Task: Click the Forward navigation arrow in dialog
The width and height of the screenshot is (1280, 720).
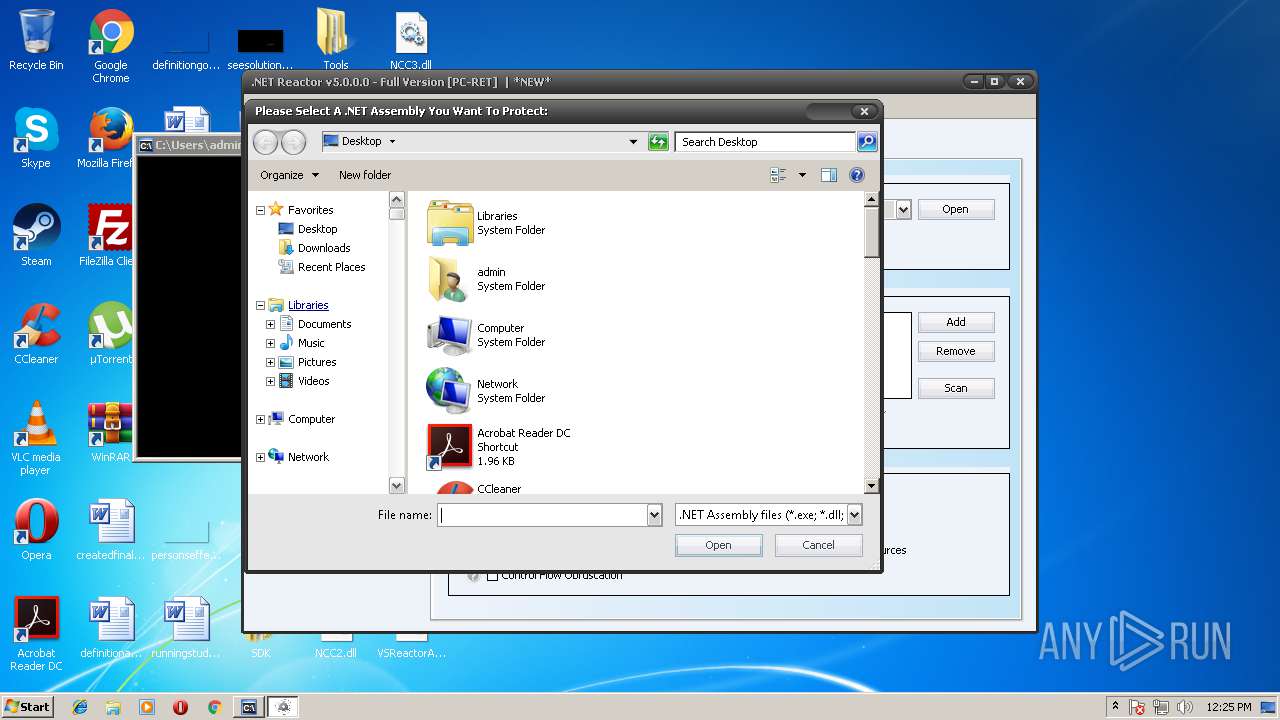Action: point(293,142)
